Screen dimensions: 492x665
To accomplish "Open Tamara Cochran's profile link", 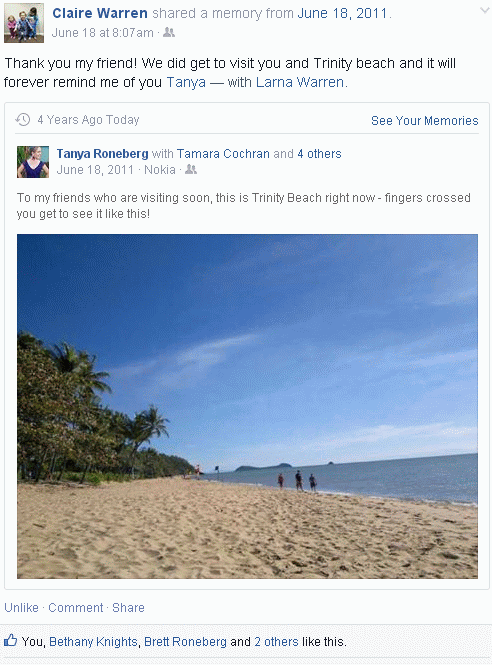I will pos(223,154).
